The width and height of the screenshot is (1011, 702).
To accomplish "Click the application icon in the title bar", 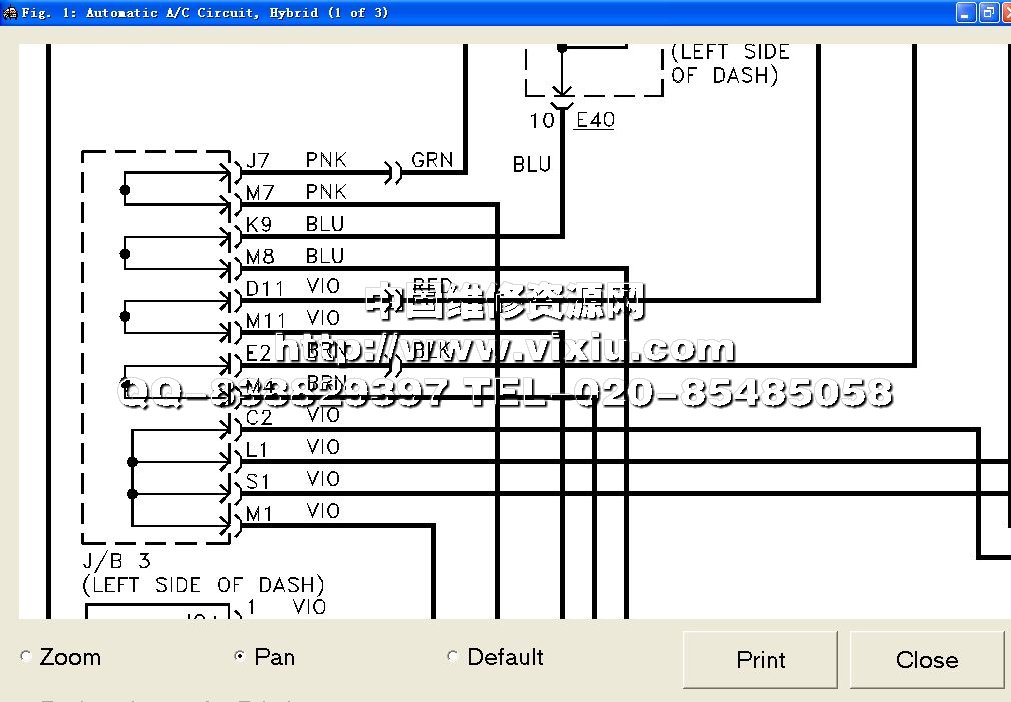I will 10,13.
